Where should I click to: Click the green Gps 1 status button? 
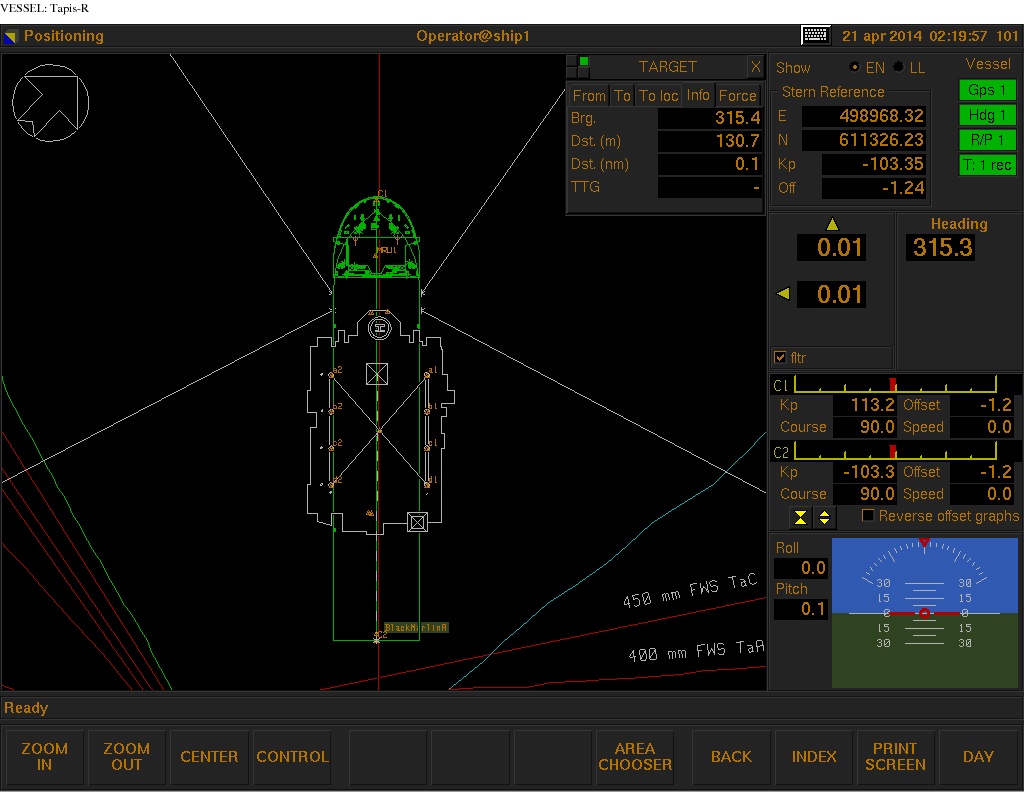[x=987, y=89]
